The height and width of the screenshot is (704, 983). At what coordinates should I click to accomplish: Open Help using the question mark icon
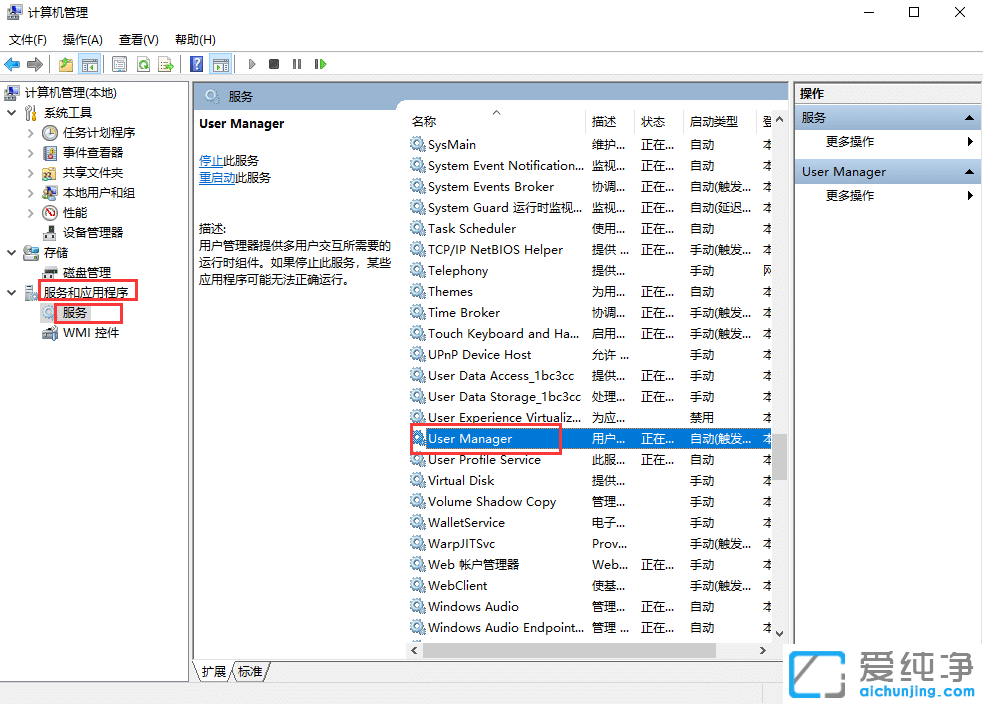(x=196, y=64)
